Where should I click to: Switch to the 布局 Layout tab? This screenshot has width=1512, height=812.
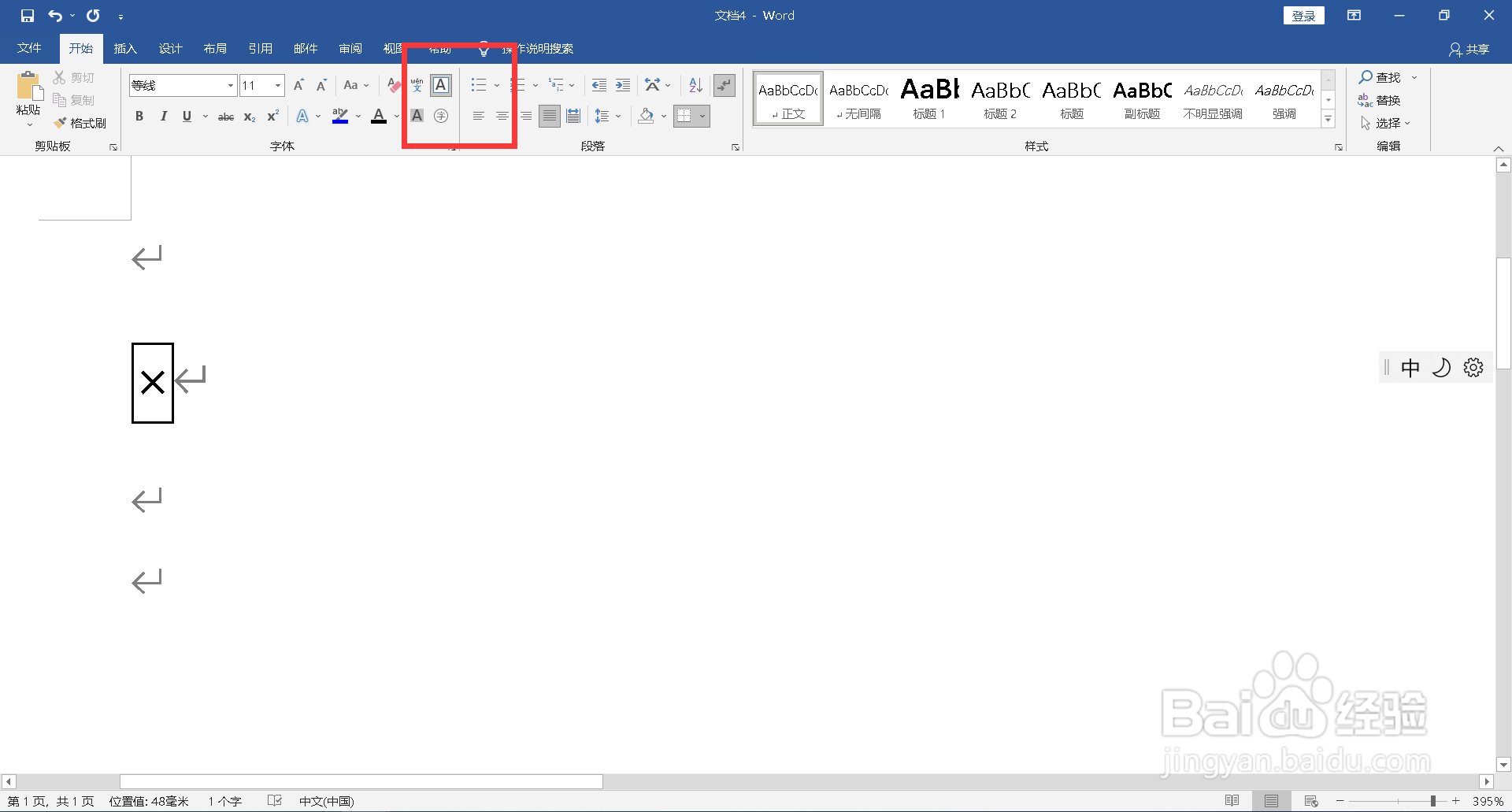(215, 49)
